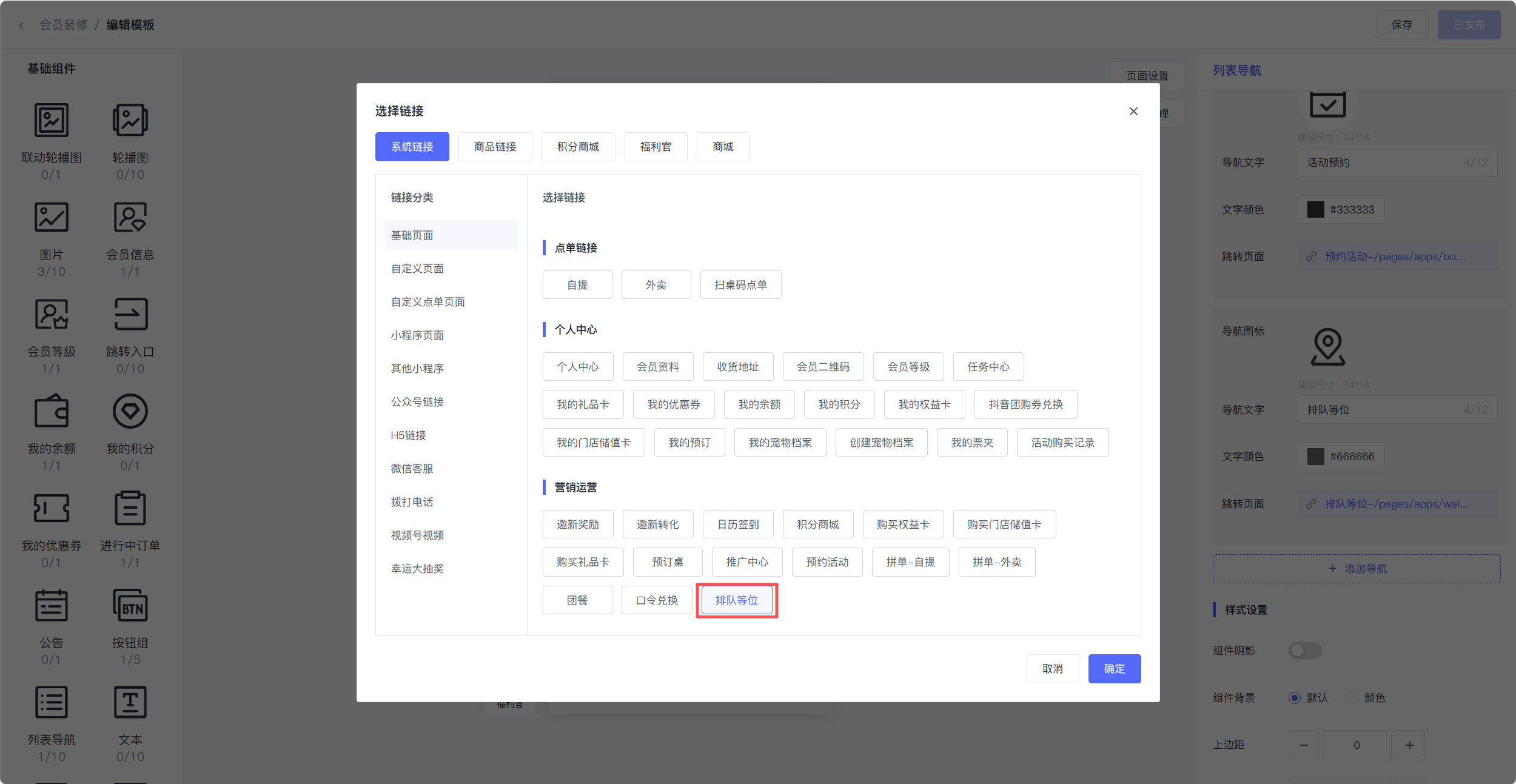Go back using the arrow beside 会员装修
1516x784 pixels.
tap(21, 25)
